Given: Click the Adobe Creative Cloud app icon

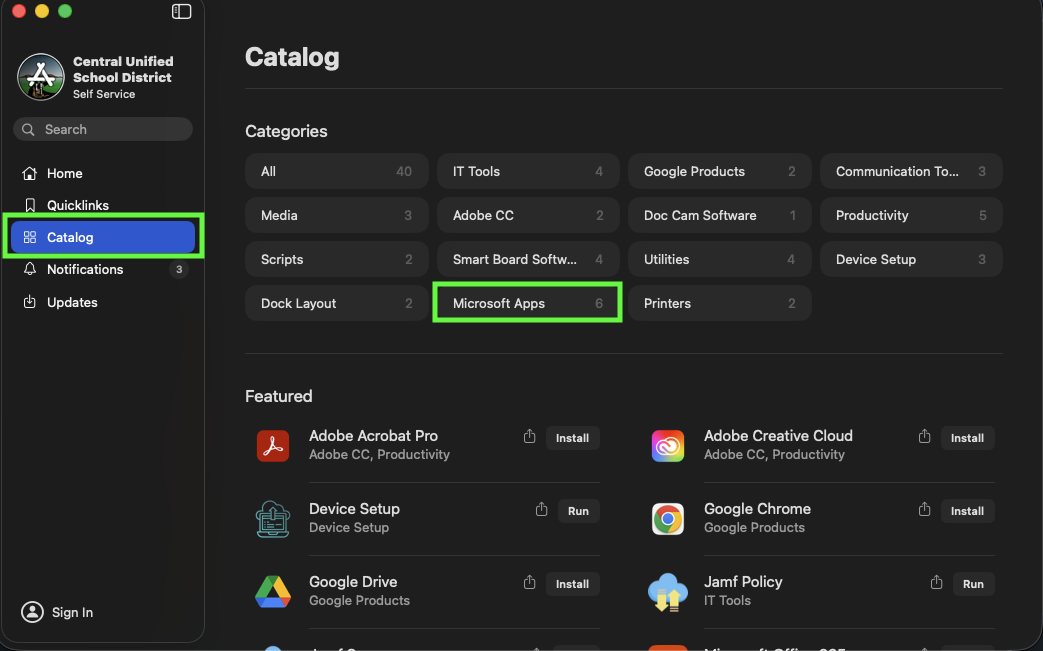Looking at the screenshot, I should pyautogui.click(x=668, y=446).
